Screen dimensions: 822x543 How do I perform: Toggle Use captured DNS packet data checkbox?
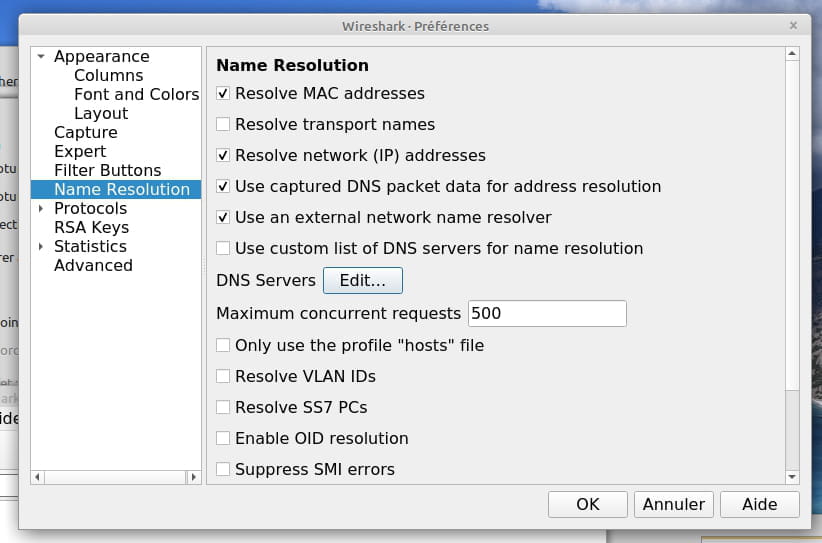coord(223,186)
